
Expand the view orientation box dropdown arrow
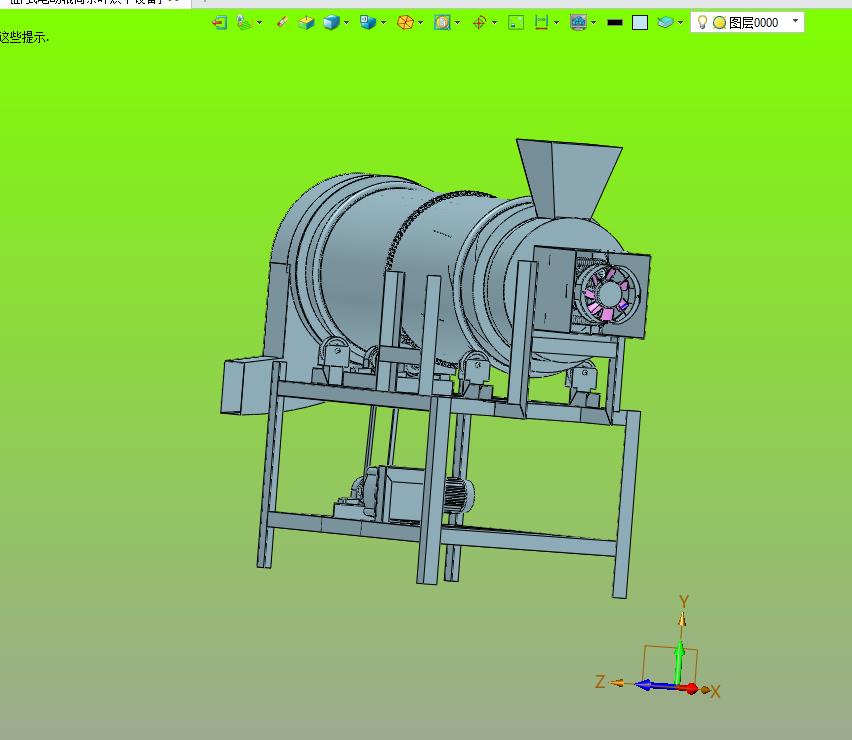384,23
